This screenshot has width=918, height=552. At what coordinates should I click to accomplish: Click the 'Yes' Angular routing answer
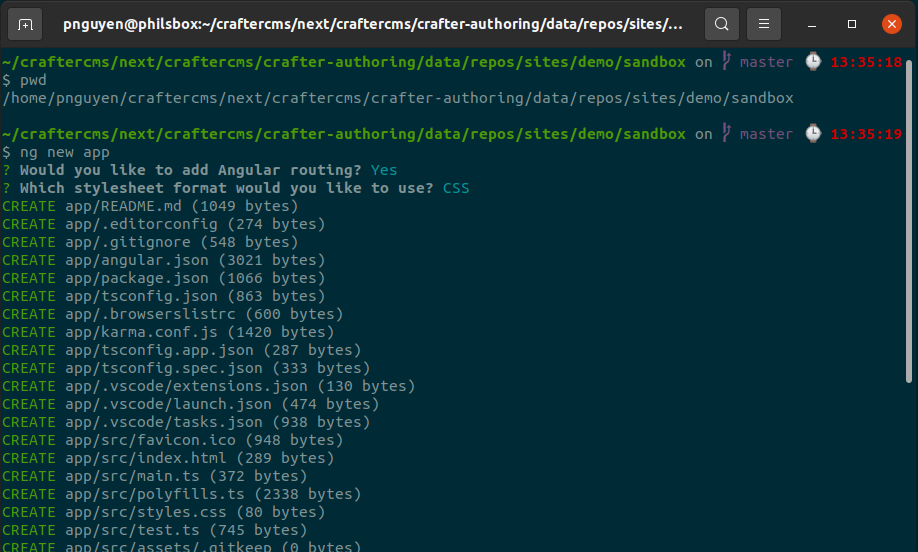click(x=383, y=170)
